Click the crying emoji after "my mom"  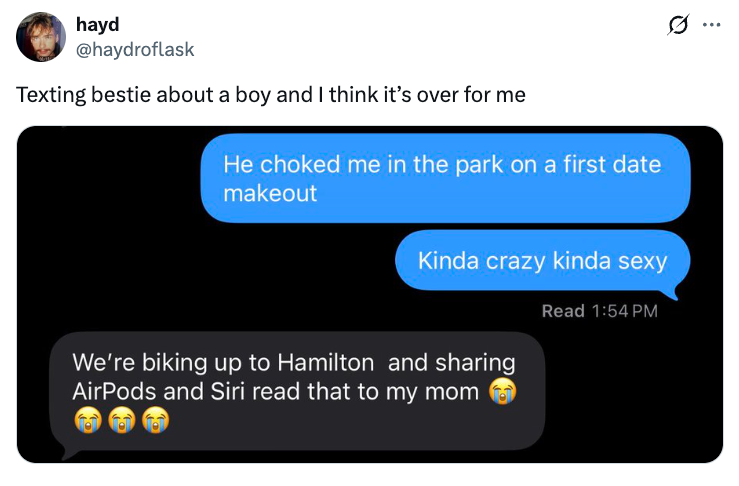(x=502, y=391)
